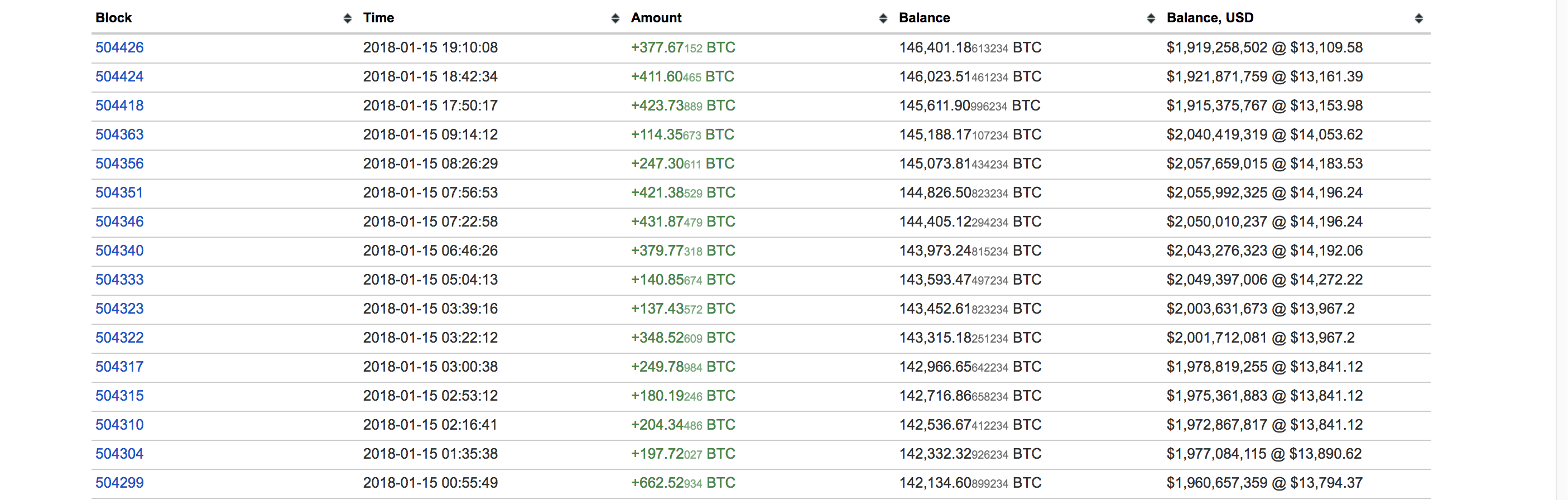Select time 2018-01-15 17:50:17

click(x=430, y=105)
